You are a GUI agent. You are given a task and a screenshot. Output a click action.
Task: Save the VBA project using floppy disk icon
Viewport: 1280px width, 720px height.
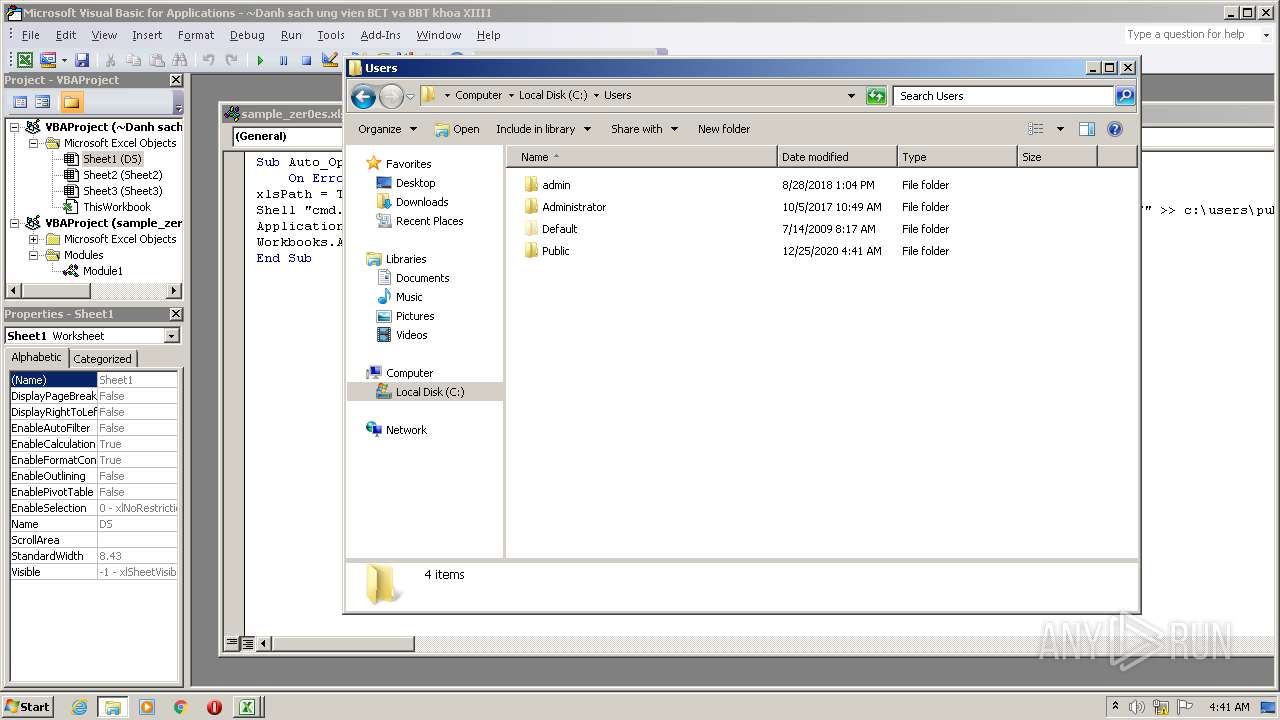82,60
